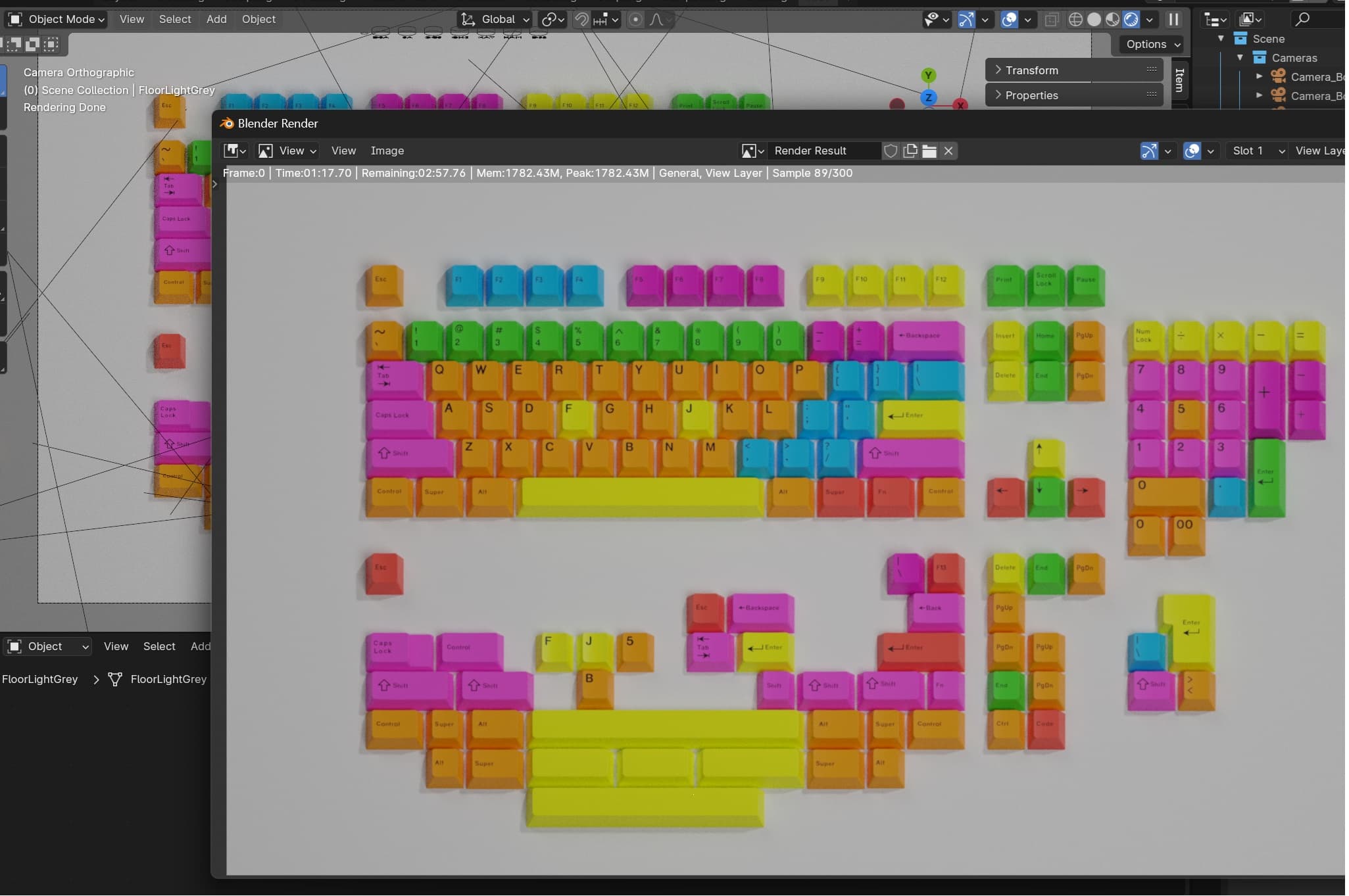Click the Options button
The image size is (1349, 896).
1151,45
